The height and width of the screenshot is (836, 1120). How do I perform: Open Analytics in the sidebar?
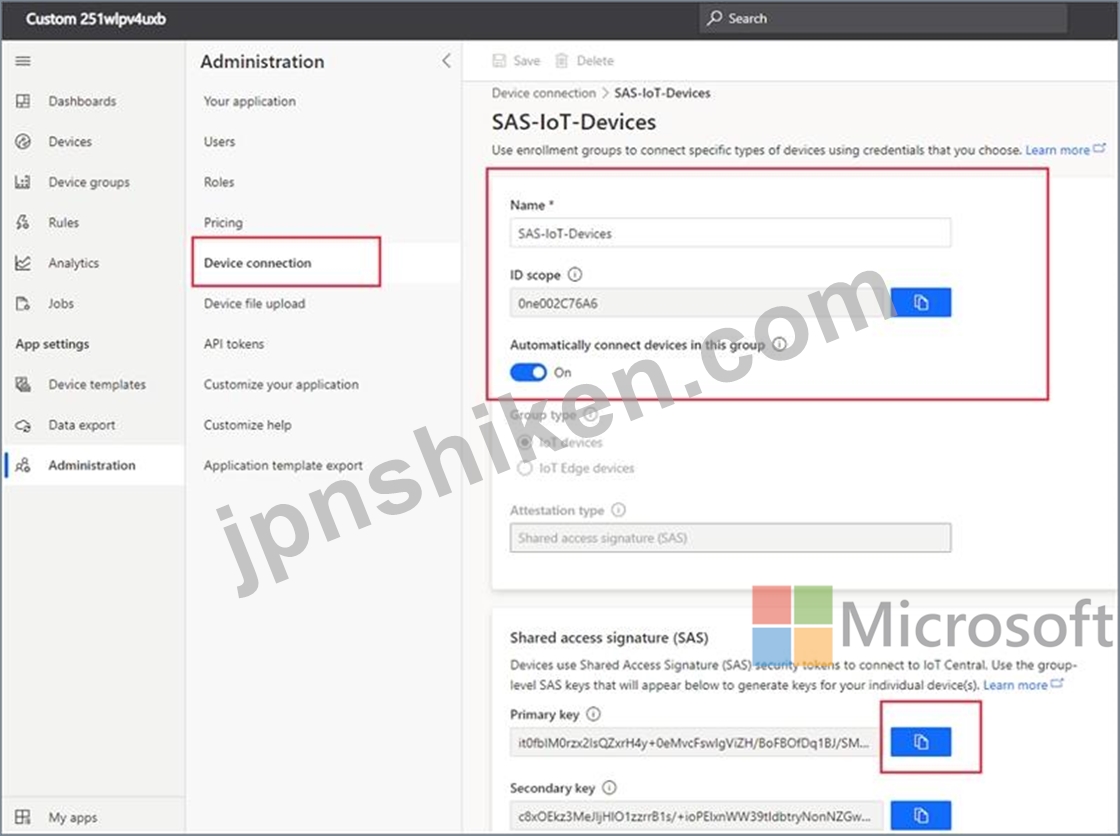[x=74, y=263]
